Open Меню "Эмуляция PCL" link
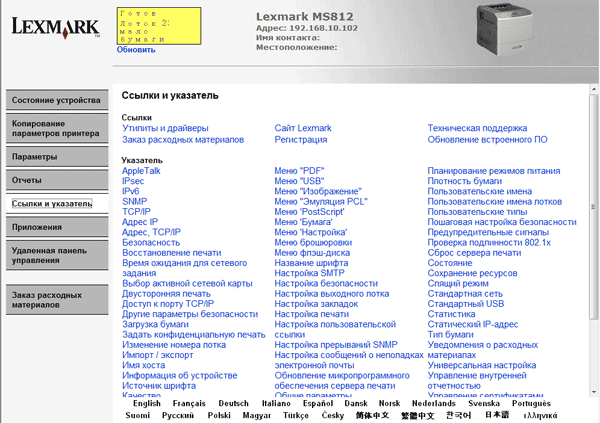Image resolution: width=600 pixels, height=423 pixels. point(321,202)
